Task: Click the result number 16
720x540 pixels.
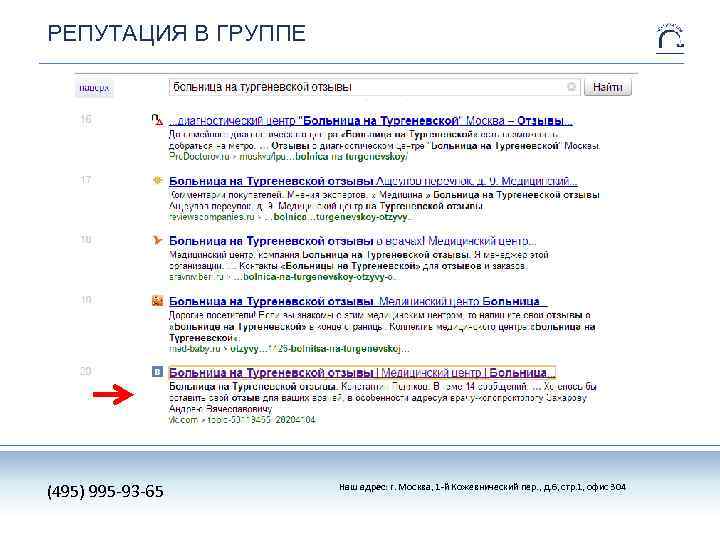Action: (x=86, y=119)
